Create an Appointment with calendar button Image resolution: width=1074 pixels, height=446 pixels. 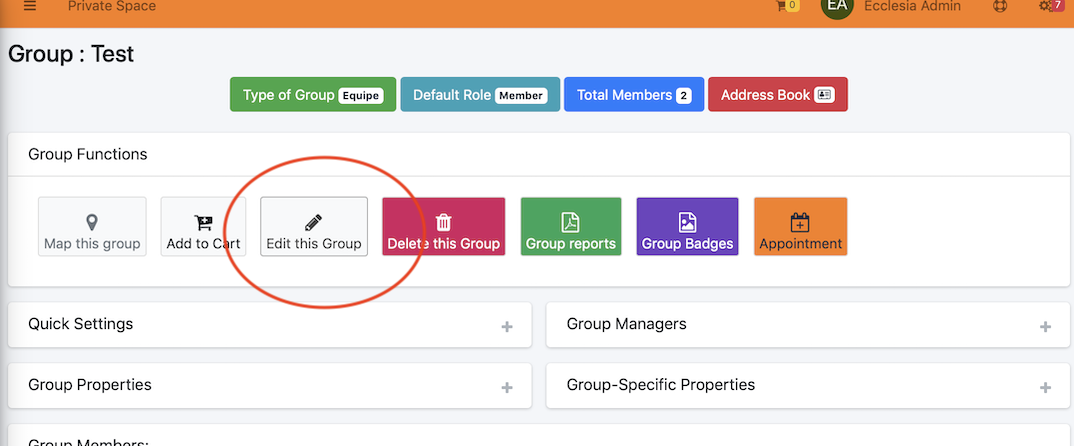pyautogui.click(x=801, y=227)
